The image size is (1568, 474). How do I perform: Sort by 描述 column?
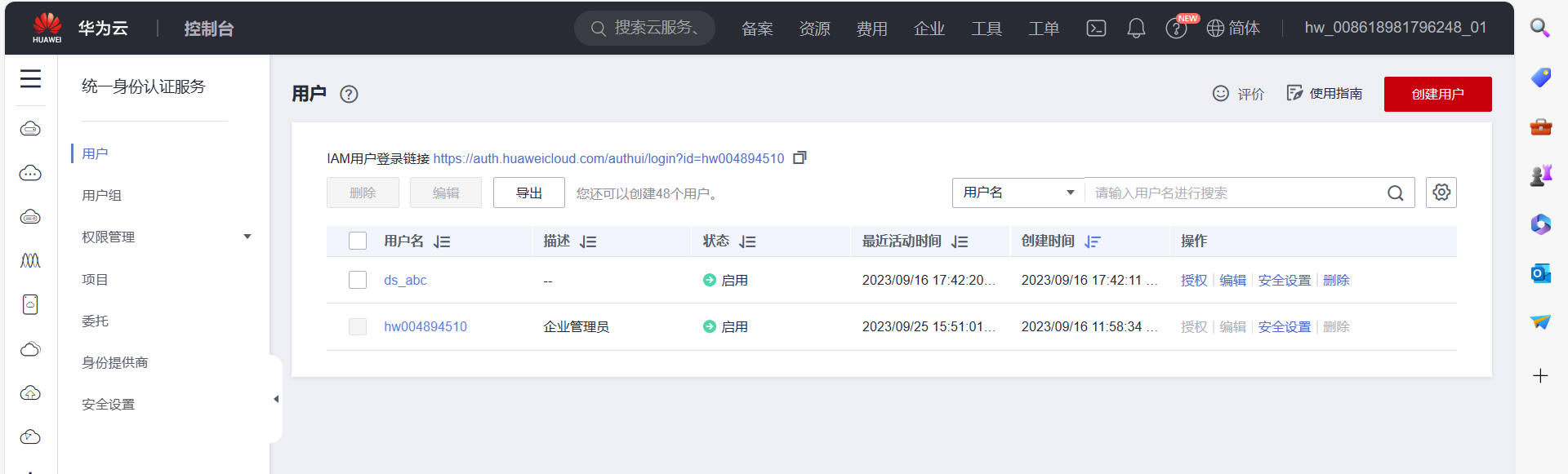[588, 241]
